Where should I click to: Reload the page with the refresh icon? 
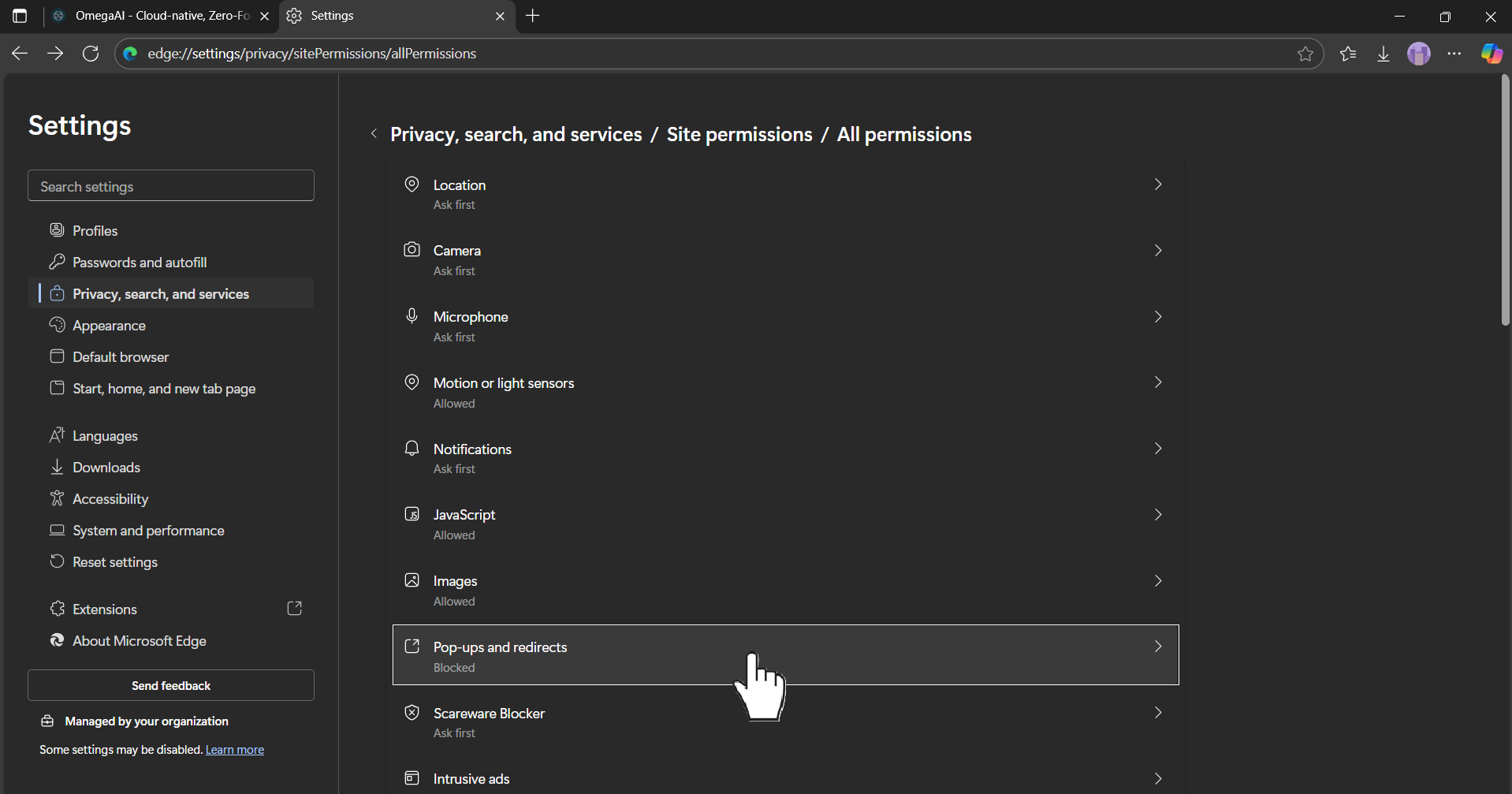(91, 53)
